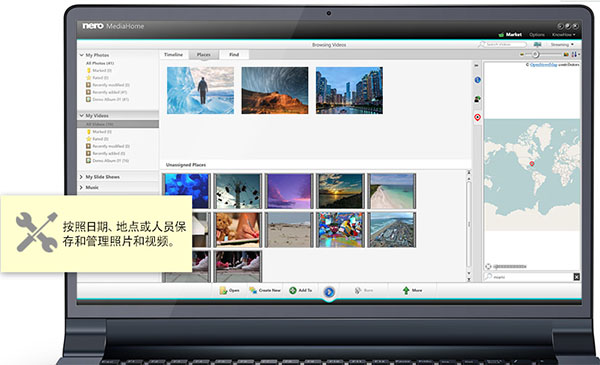Click the Open button in bottom toolbar
The image size is (600, 365).
tap(229, 291)
